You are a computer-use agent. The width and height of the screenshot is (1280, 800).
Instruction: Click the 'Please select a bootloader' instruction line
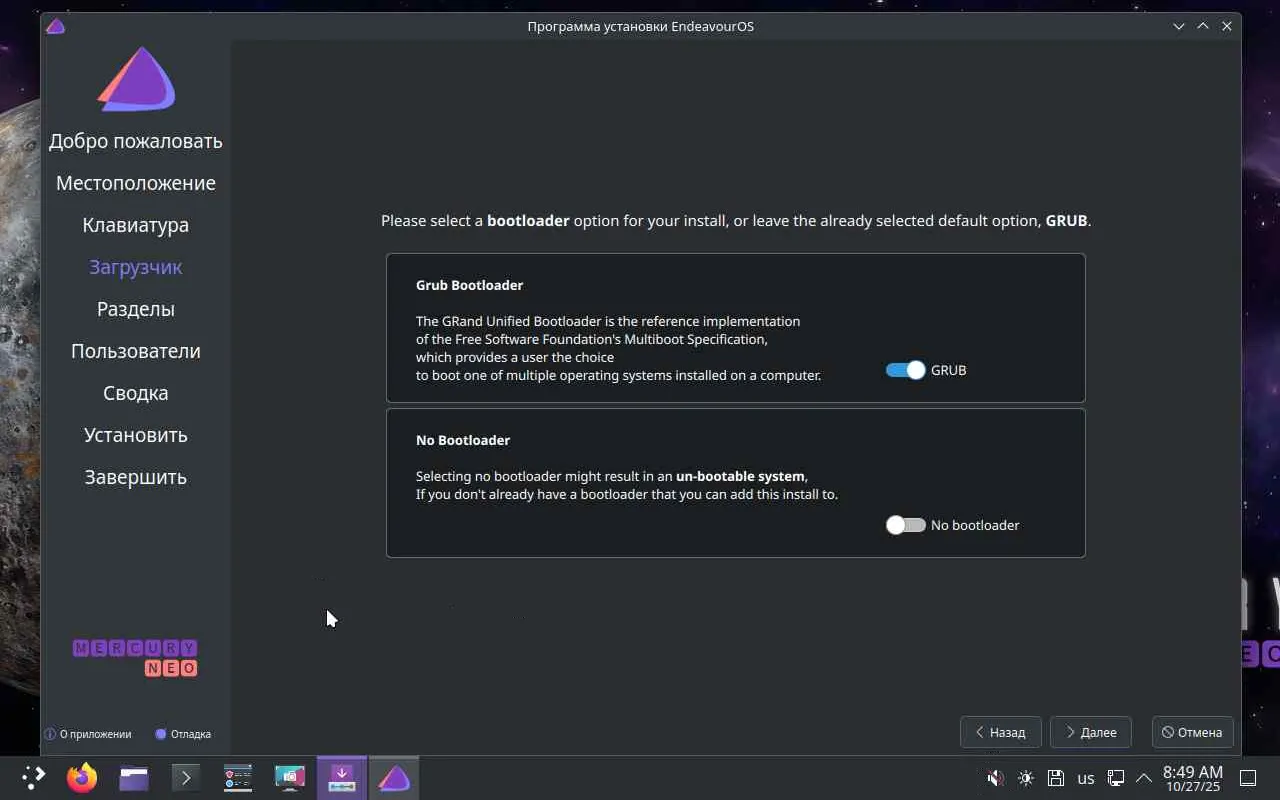736,220
